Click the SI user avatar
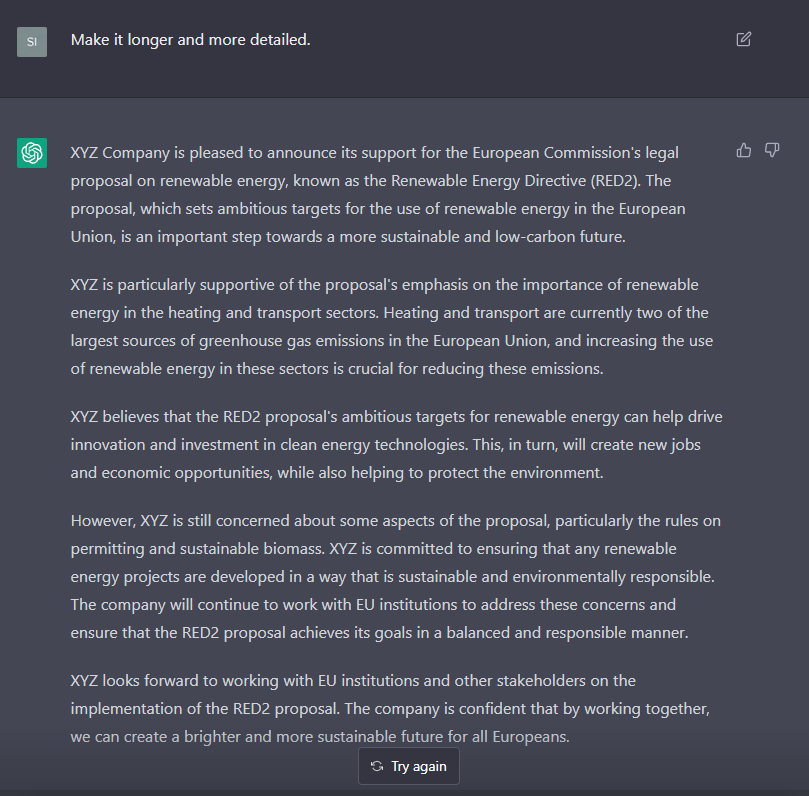This screenshot has height=796, width=809. (32, 42)
